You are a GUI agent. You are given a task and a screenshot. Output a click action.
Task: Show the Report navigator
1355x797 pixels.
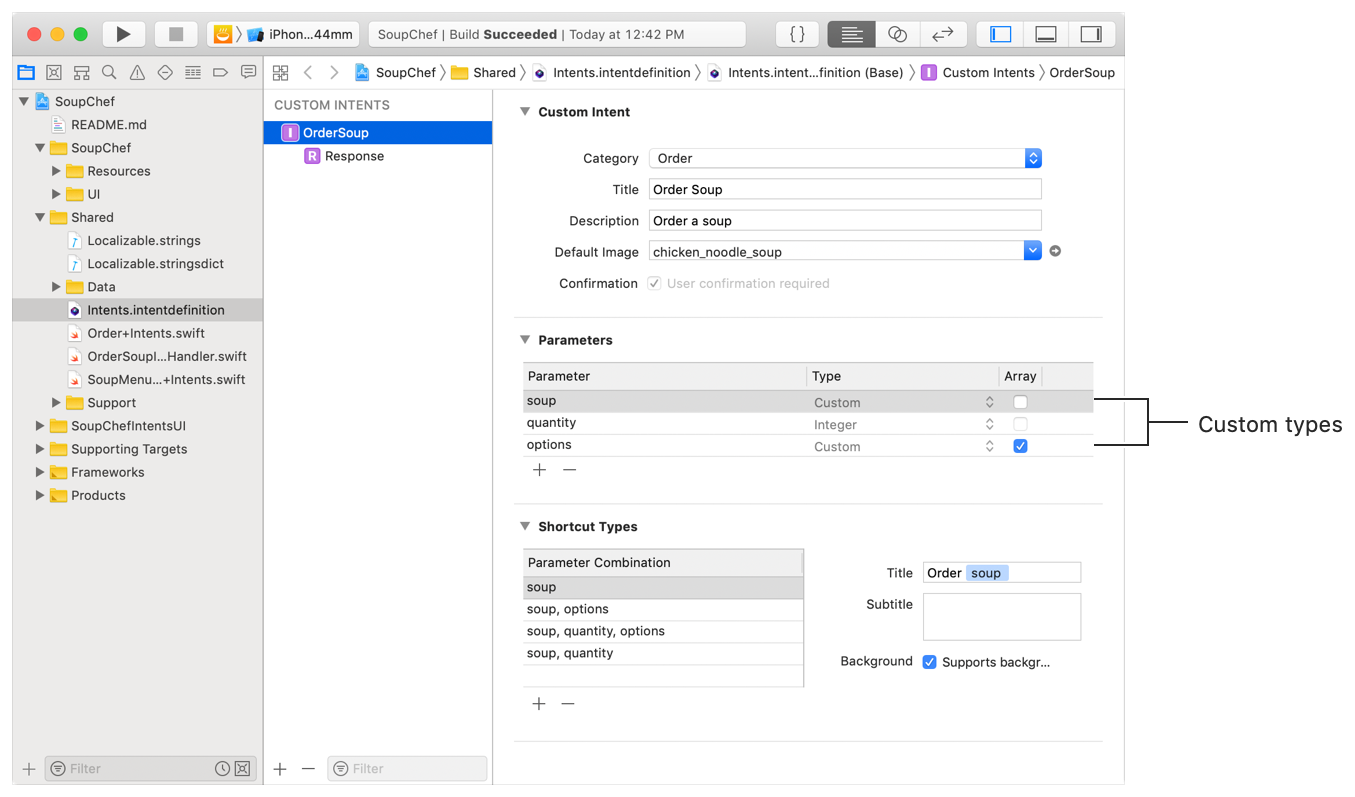[x=248, y=72]
